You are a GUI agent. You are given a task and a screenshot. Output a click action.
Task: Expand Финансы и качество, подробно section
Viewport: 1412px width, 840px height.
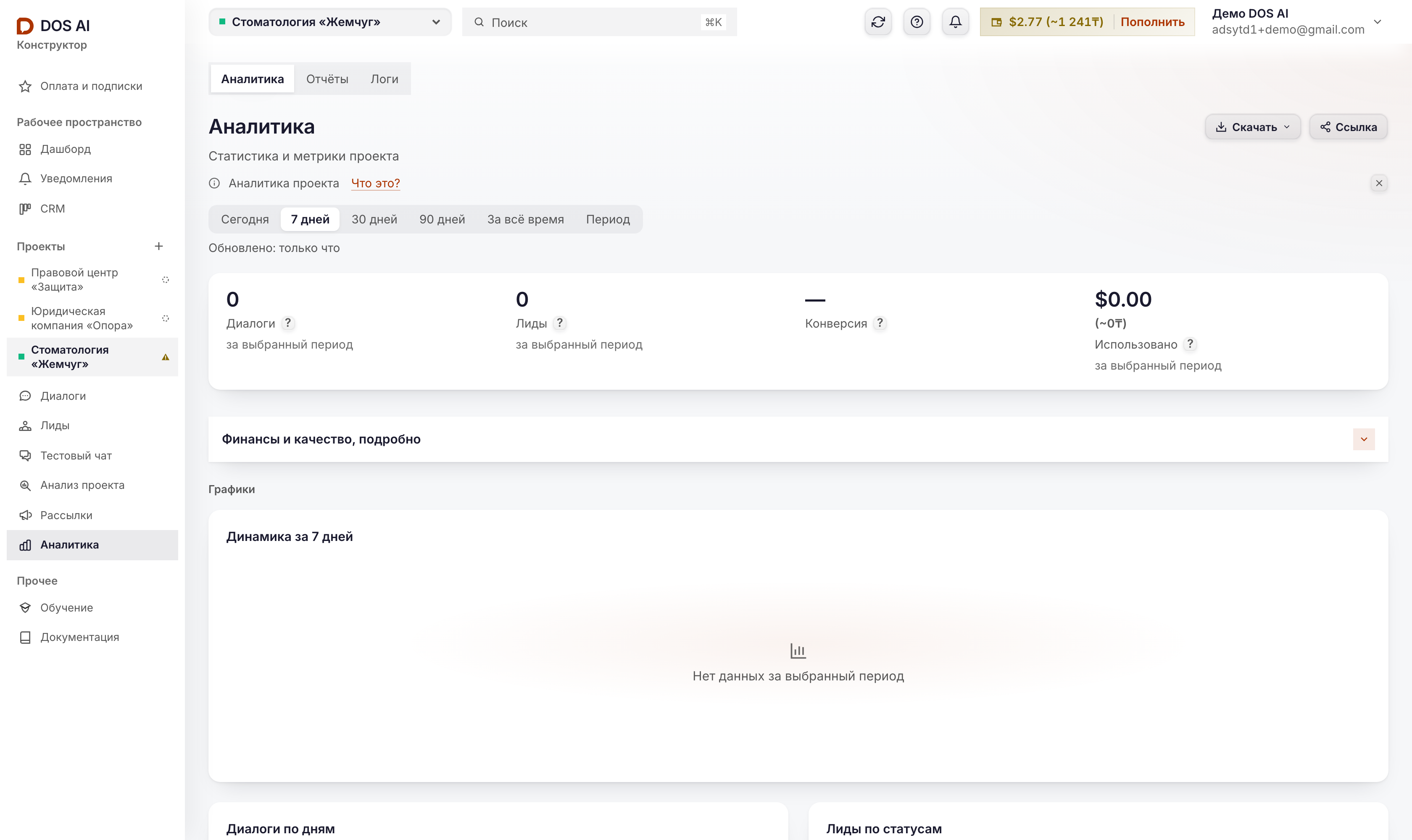(x=1363, y=439)
